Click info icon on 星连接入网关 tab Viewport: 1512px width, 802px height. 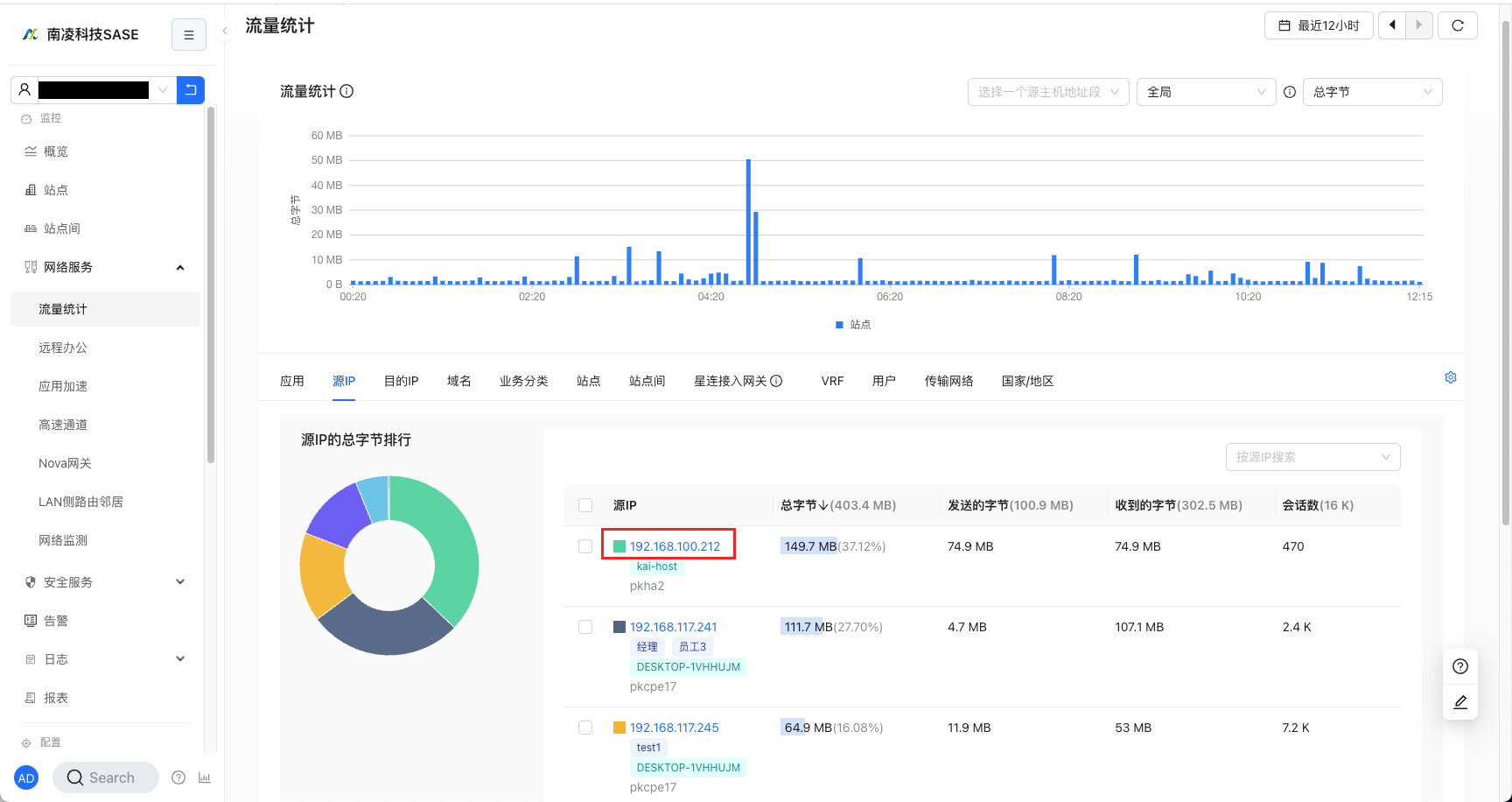(776, 381)
